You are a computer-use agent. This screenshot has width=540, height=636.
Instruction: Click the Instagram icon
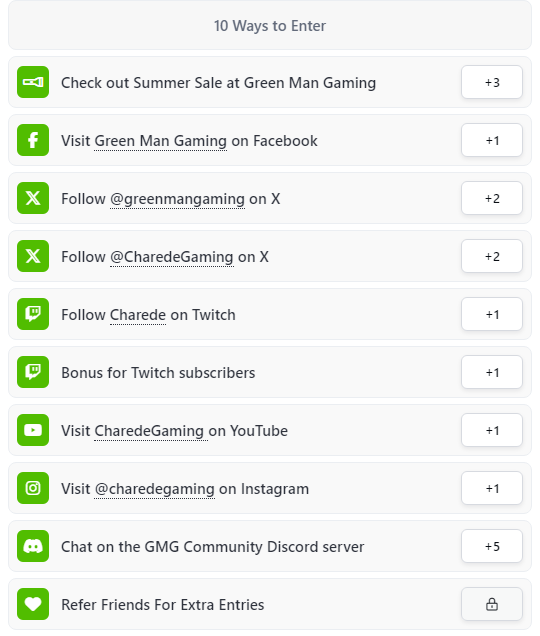(33, 488)
